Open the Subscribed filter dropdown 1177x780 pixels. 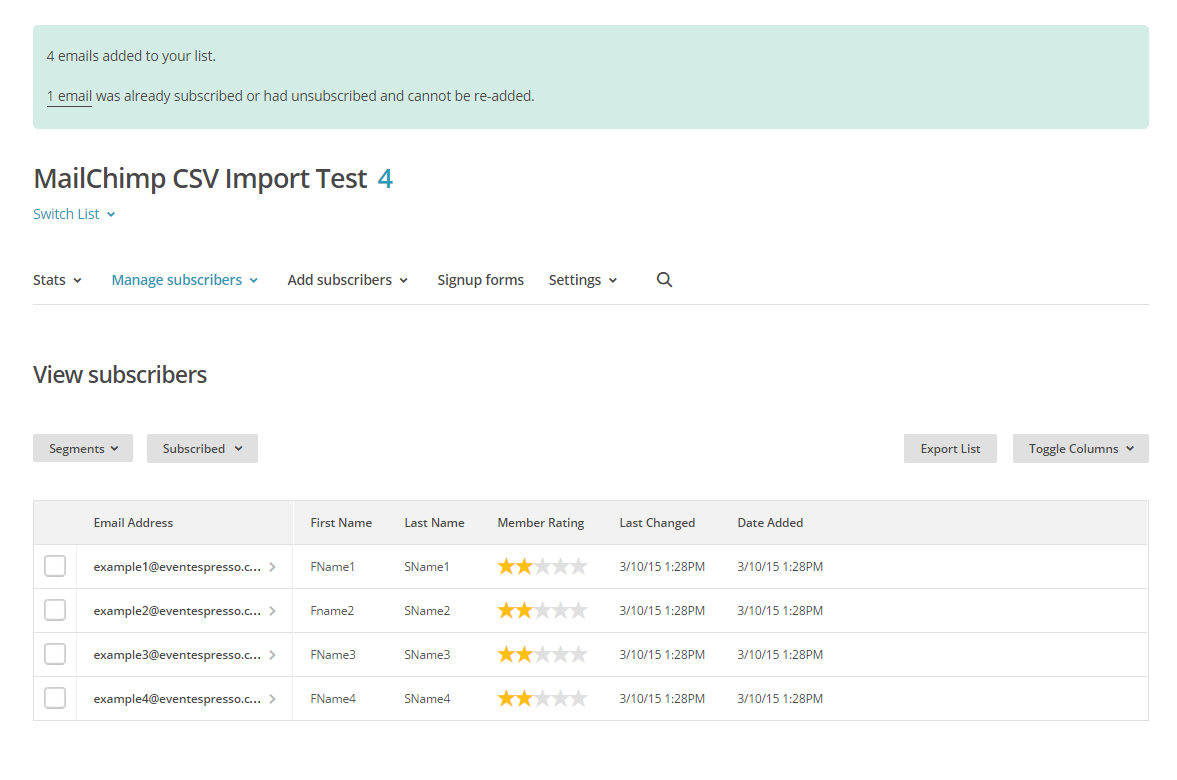tap(202, 448)
